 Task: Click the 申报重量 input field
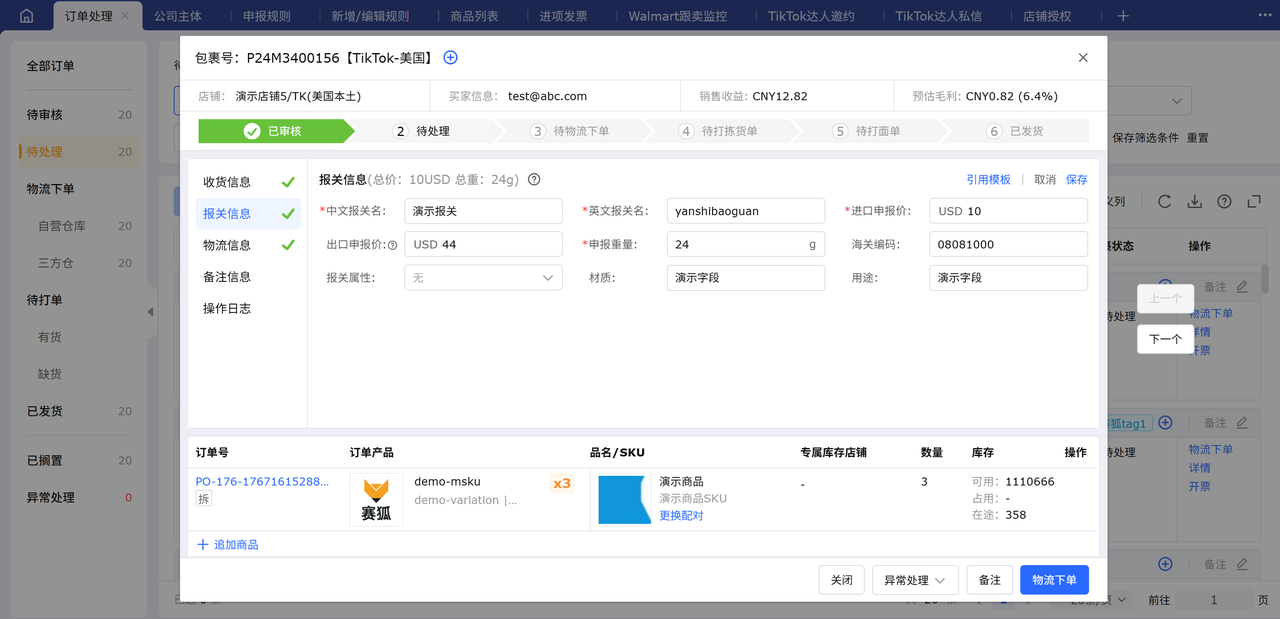(x=746, y=244)
